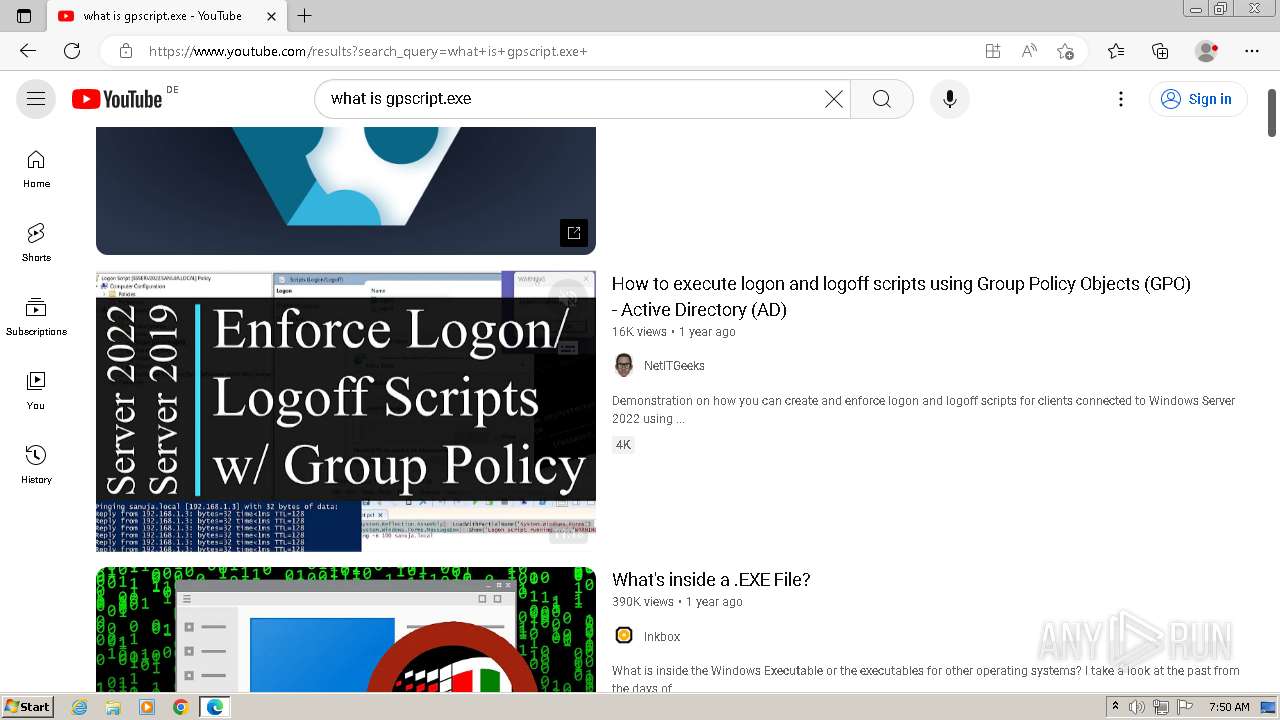The width and height of the screenshot is (1280, 720).
Task: Open apps available icon in address bar
Action: pyautogui.click(x=992, y=51)
